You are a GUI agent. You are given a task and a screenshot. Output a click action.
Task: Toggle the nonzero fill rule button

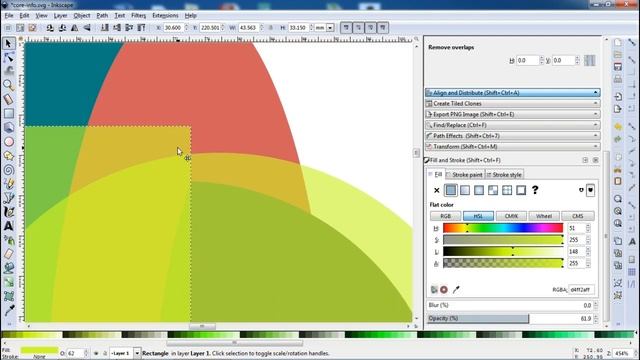click(x=590, y=190)
